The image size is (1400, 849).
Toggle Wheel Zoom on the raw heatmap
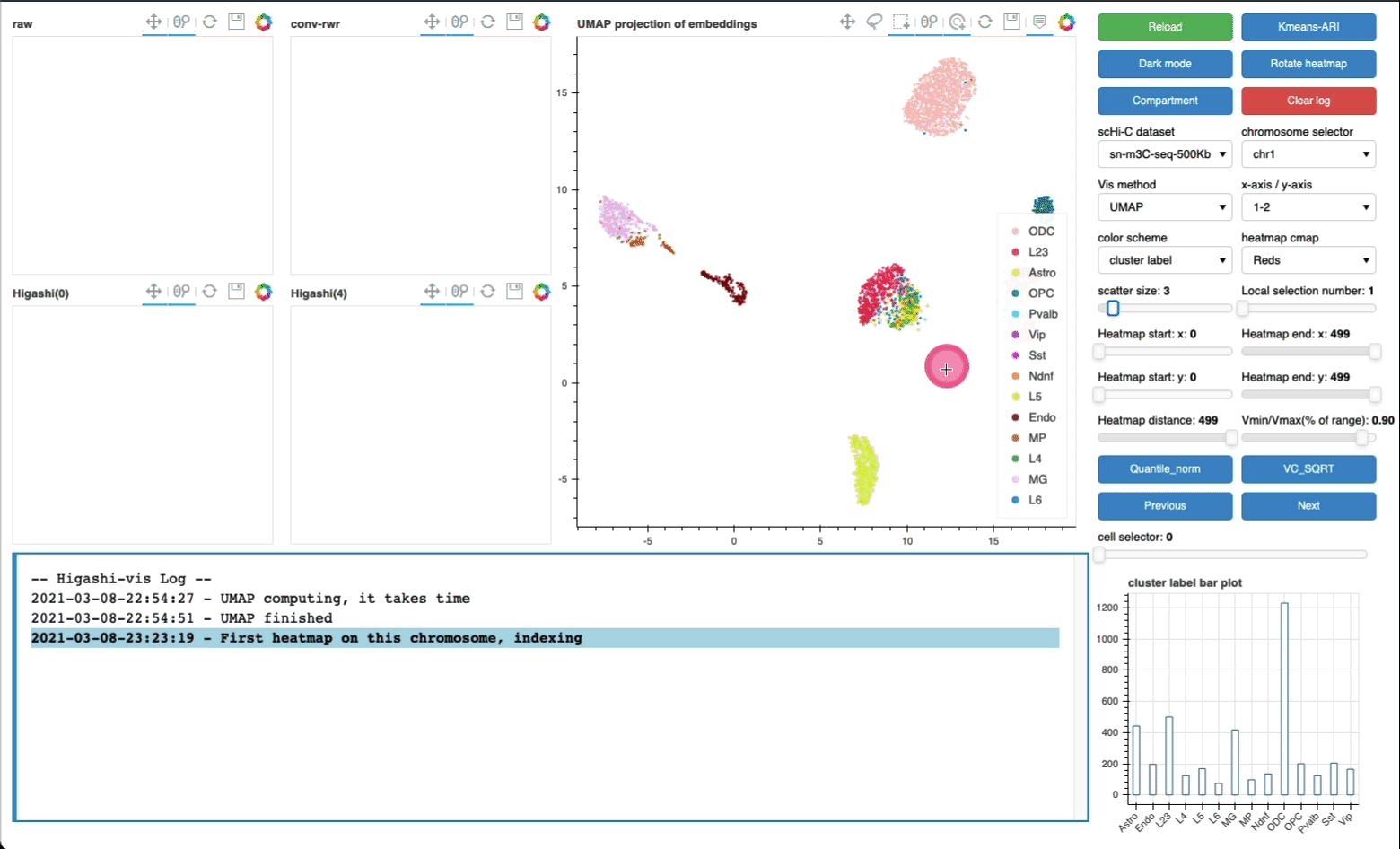181,22
